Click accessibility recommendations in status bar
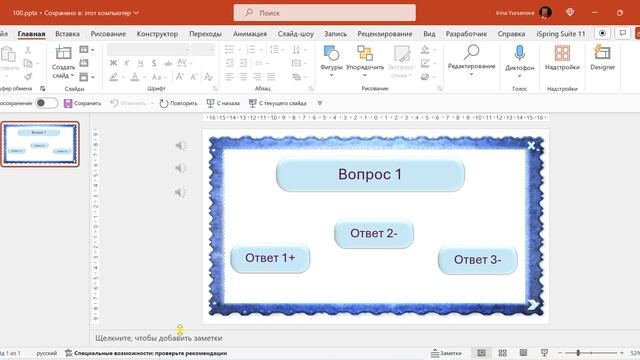This screenshot has height=360, width=640. (x=146, y=353)
